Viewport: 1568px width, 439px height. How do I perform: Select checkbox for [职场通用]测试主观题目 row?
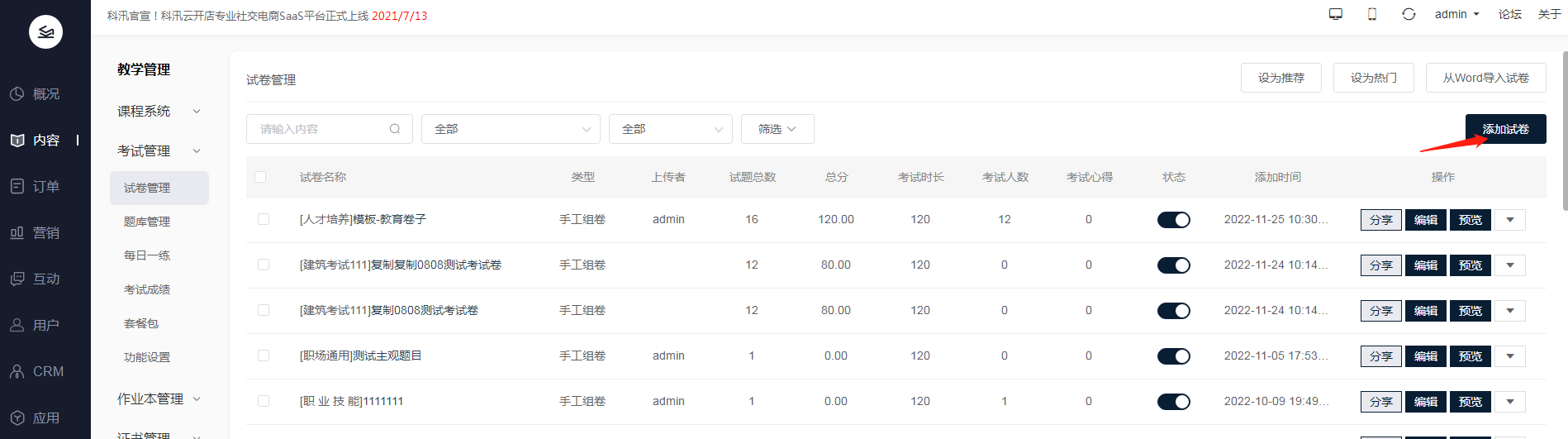tap(264, 355)
